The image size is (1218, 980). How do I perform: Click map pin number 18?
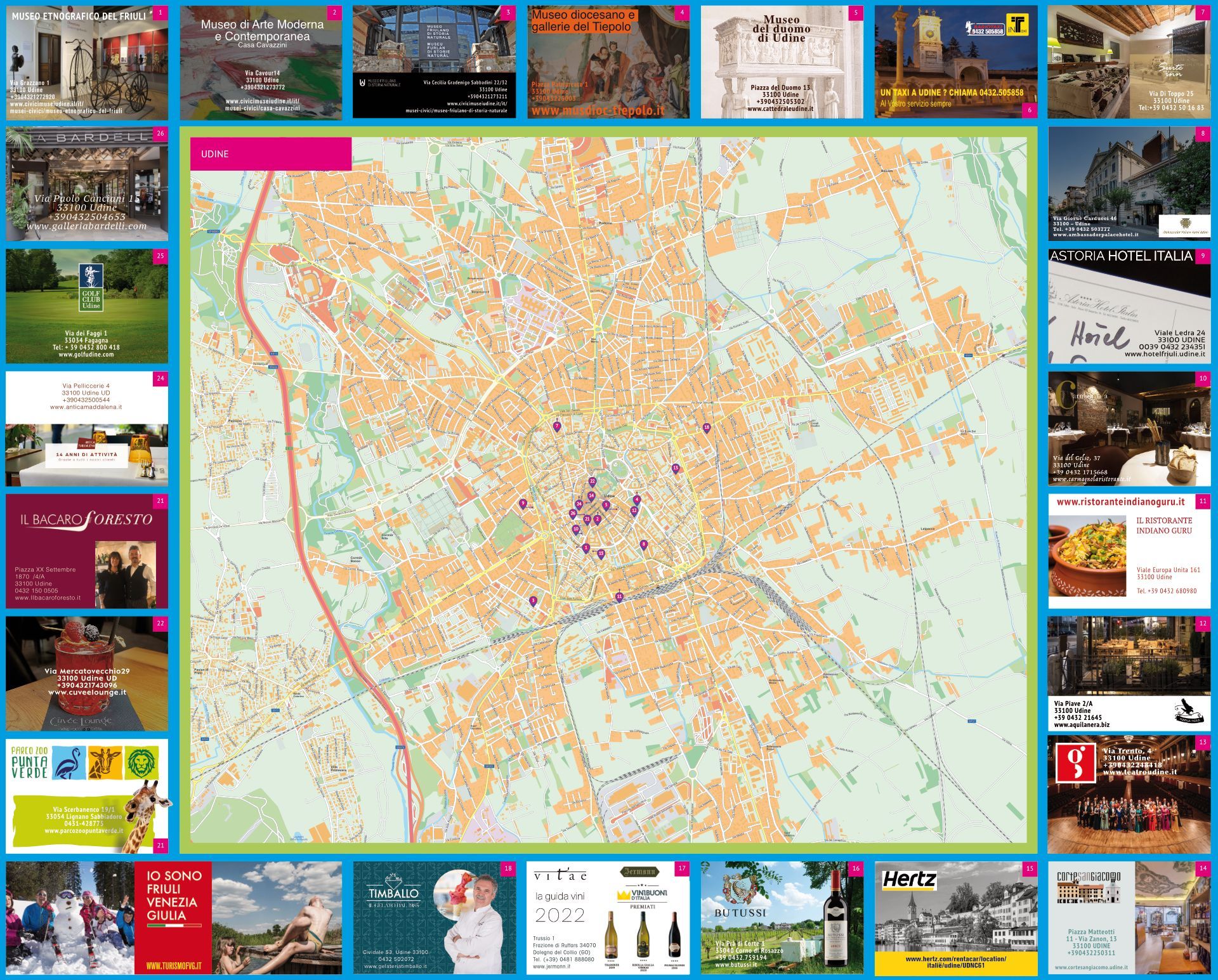[x=707, y=428]
